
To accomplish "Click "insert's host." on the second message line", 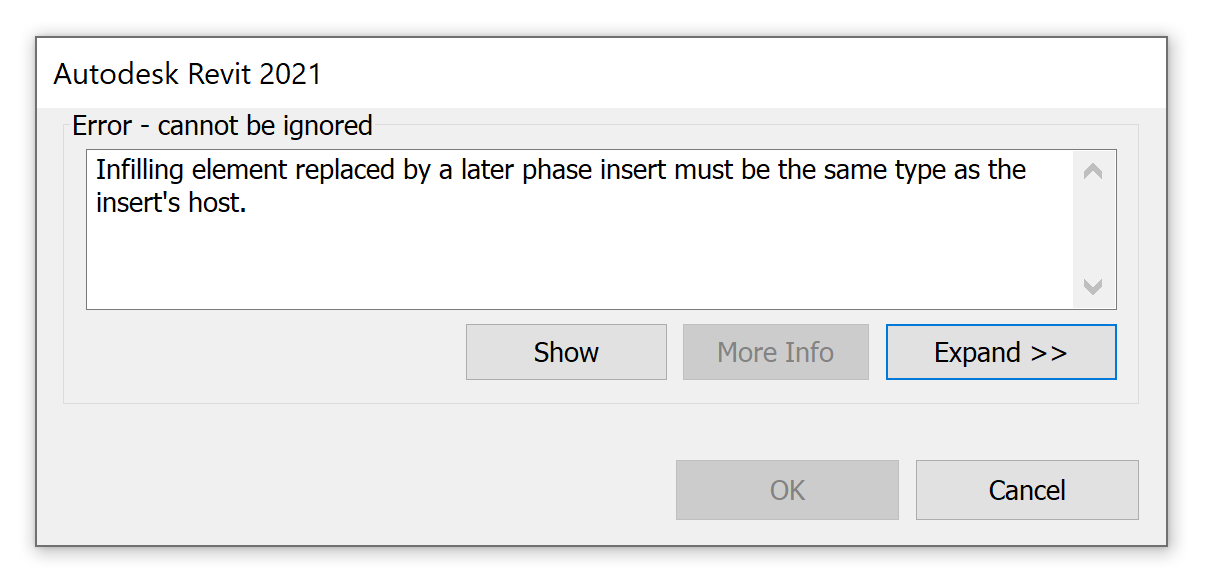I will [x=171, y=203].
